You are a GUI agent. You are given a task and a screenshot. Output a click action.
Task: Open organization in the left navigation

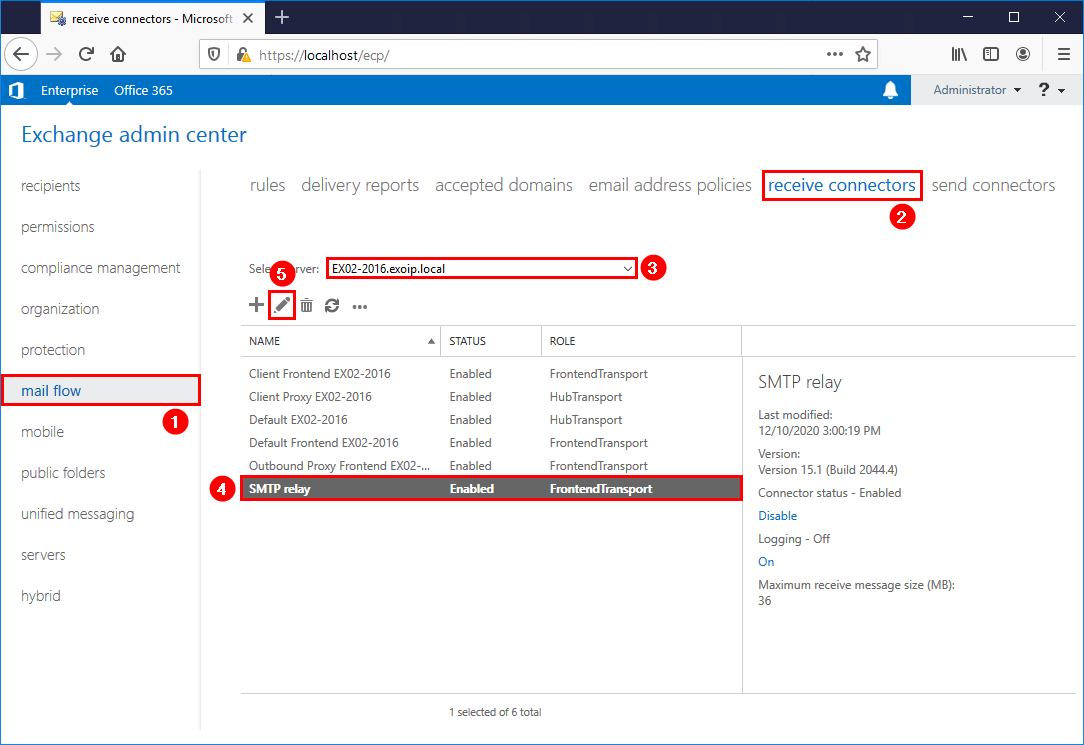click(x=60, y=309)
